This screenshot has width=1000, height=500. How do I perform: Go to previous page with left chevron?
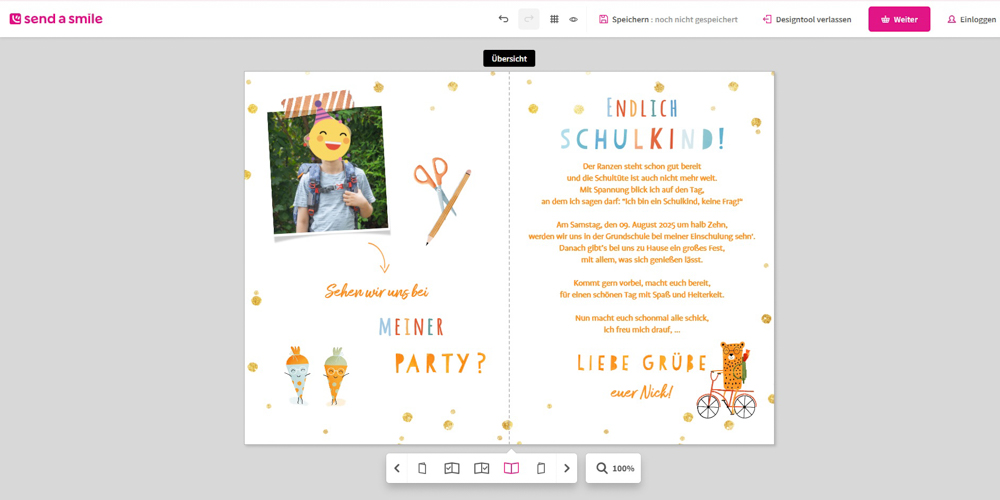[x=397, y=468]
